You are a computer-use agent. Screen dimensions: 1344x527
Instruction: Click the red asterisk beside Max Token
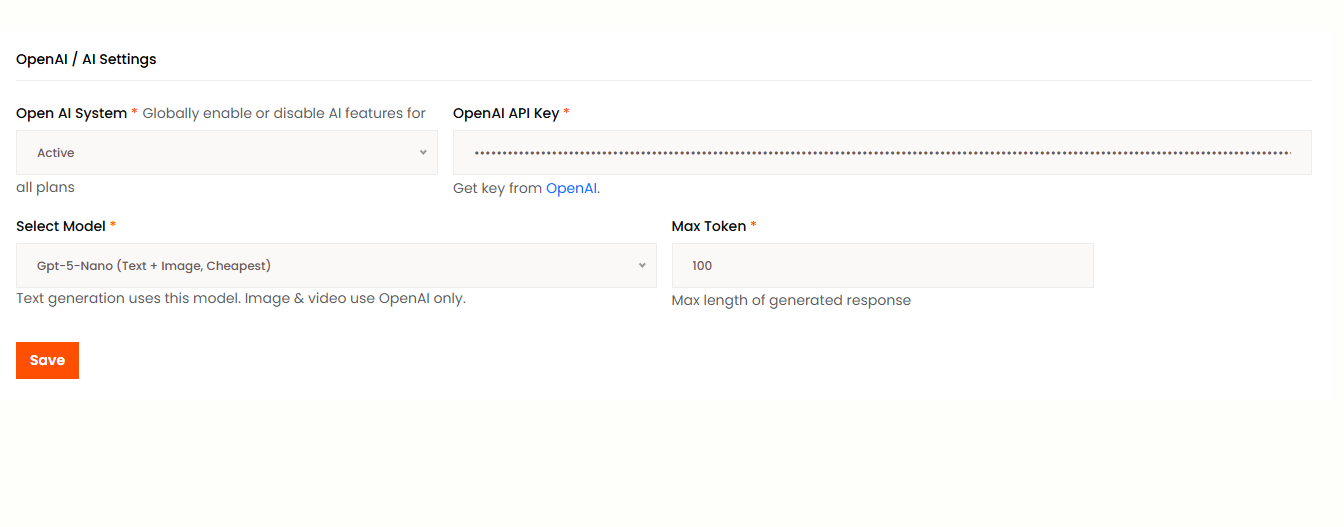(x=754, y=226)
